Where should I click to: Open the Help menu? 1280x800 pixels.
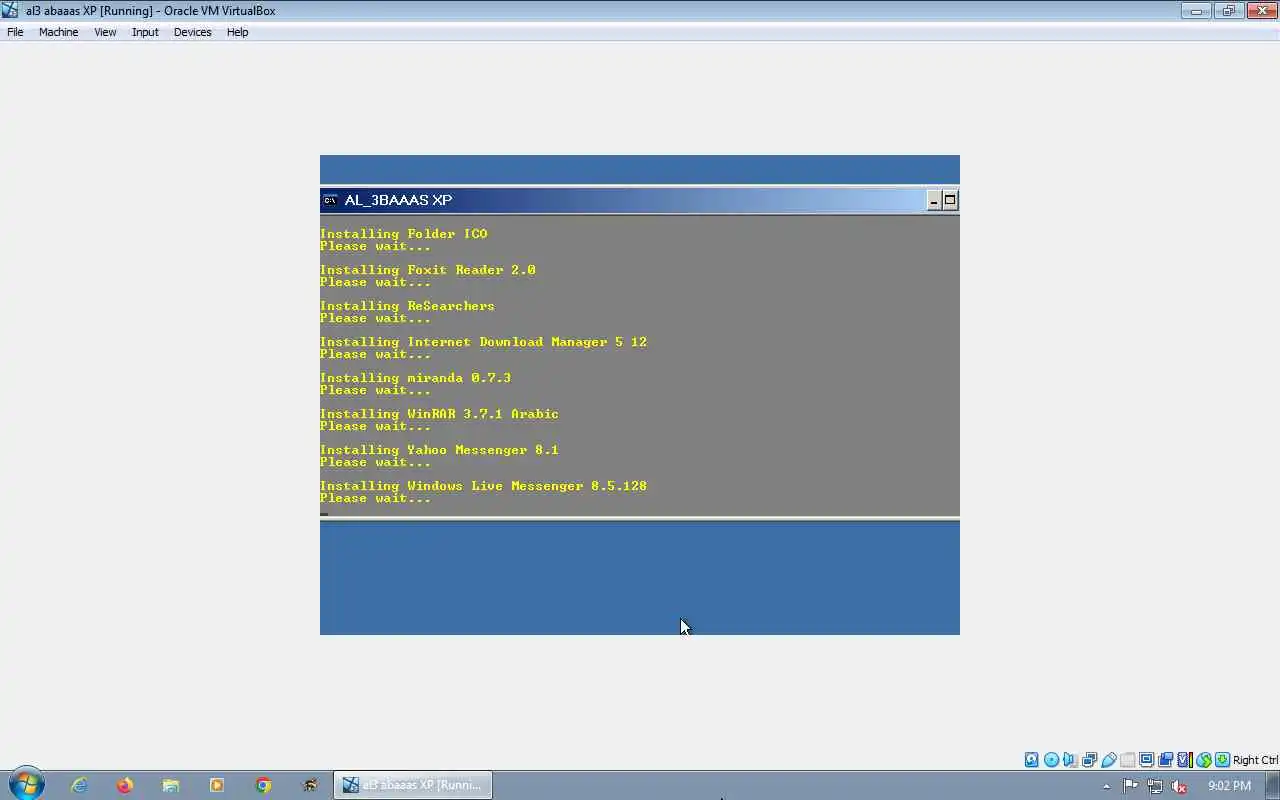tap(237, 32)
